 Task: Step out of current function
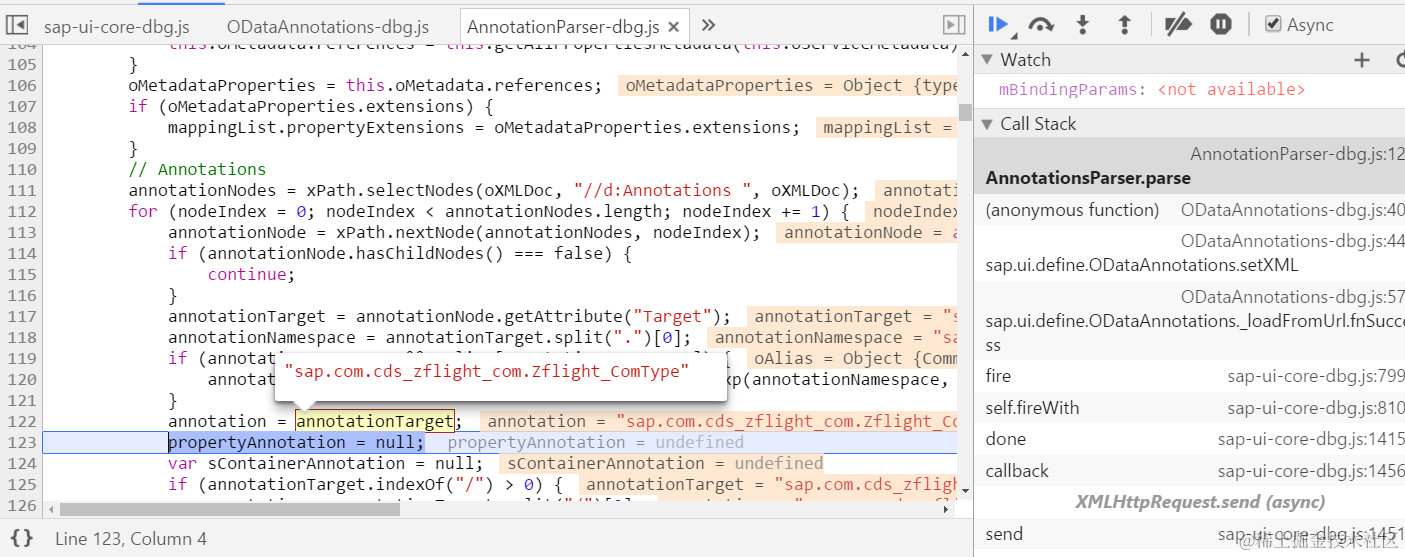(1124, 25)
